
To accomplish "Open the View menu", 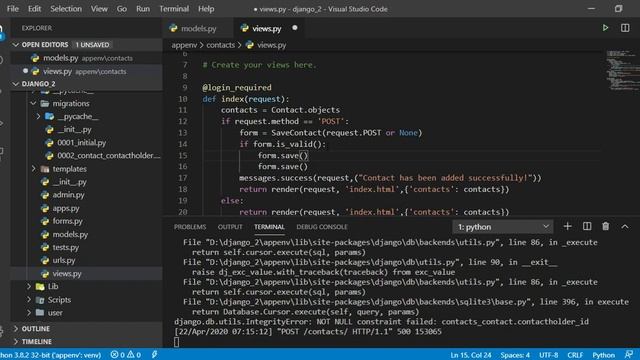I will [99, 9].
